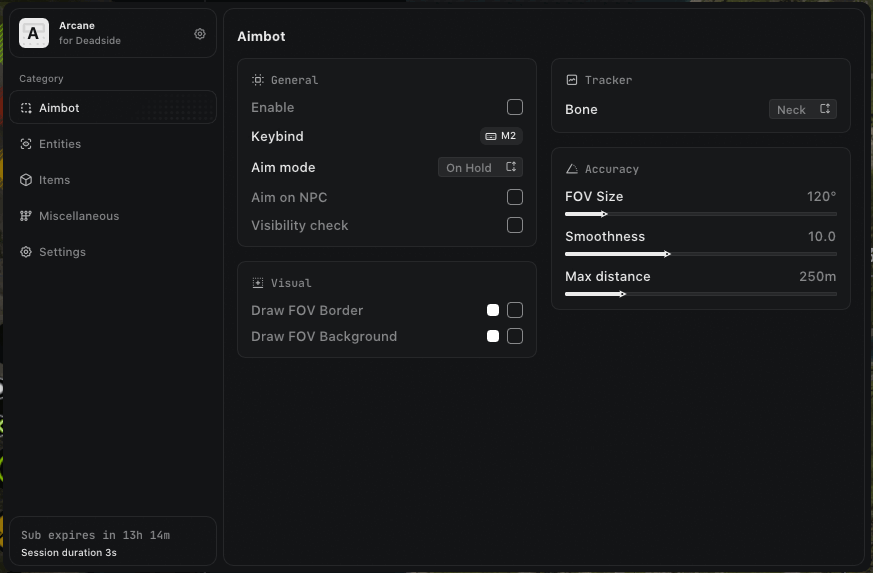Open the Aim mode "On Hold" dropdown

point(481,167)
